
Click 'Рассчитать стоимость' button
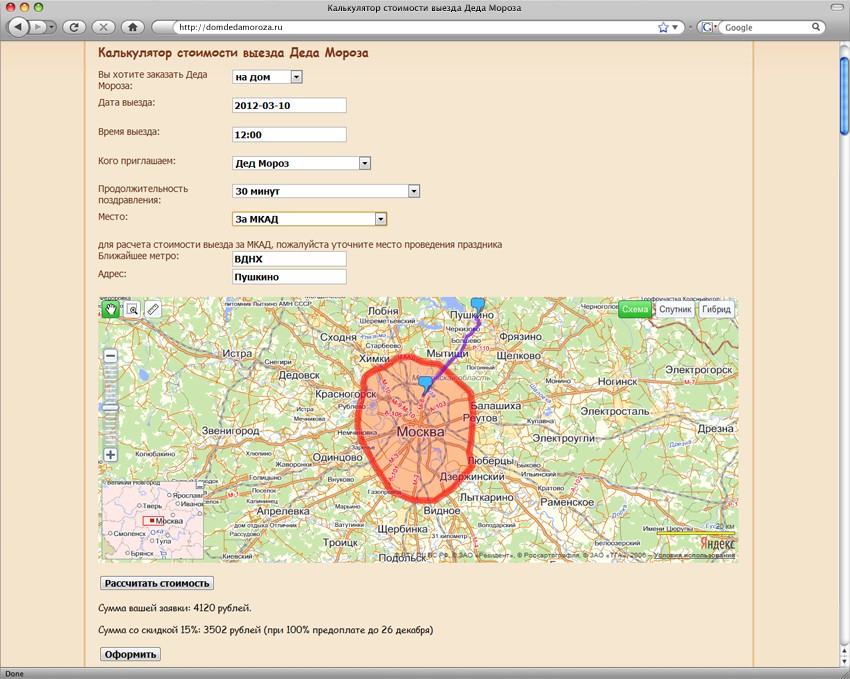157,583
